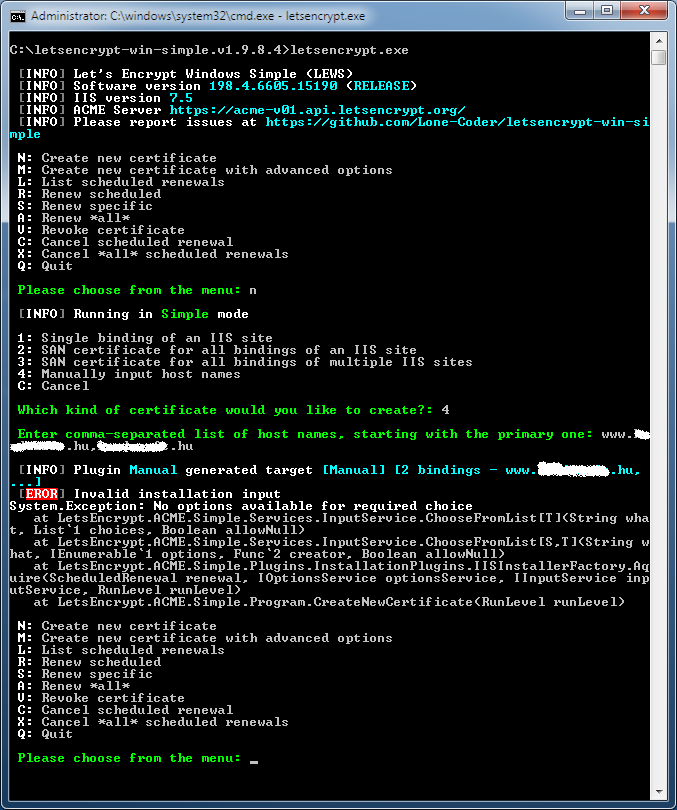Click the window title text letsencrypt.exe
Viewport: 677px width, 810px height.
(x=325, y=16)
